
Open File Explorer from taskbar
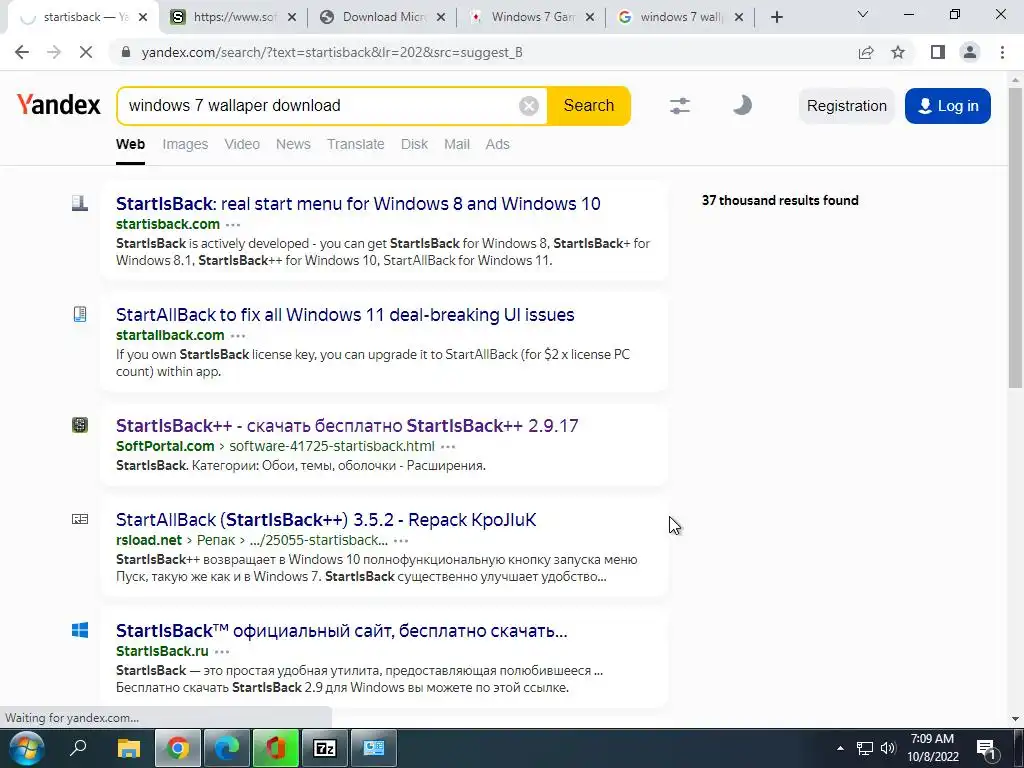click(x=129, y=748)
